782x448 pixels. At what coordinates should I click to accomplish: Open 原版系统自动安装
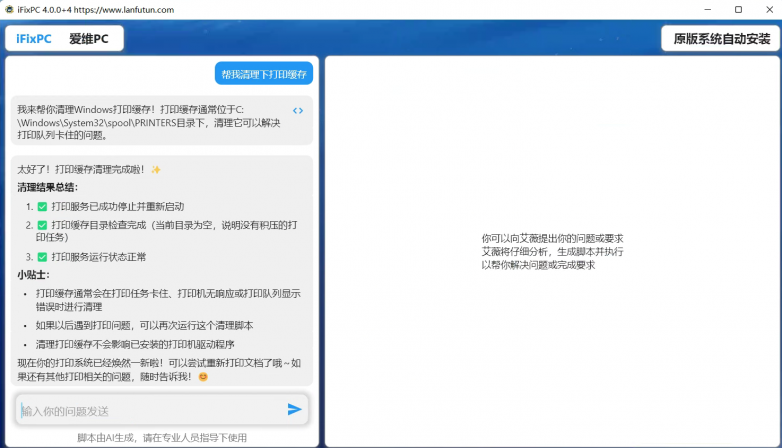[721, 39]
